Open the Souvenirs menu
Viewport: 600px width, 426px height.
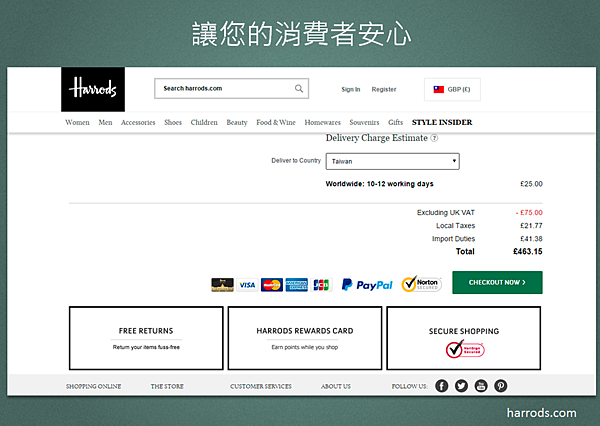pos(364,122)
